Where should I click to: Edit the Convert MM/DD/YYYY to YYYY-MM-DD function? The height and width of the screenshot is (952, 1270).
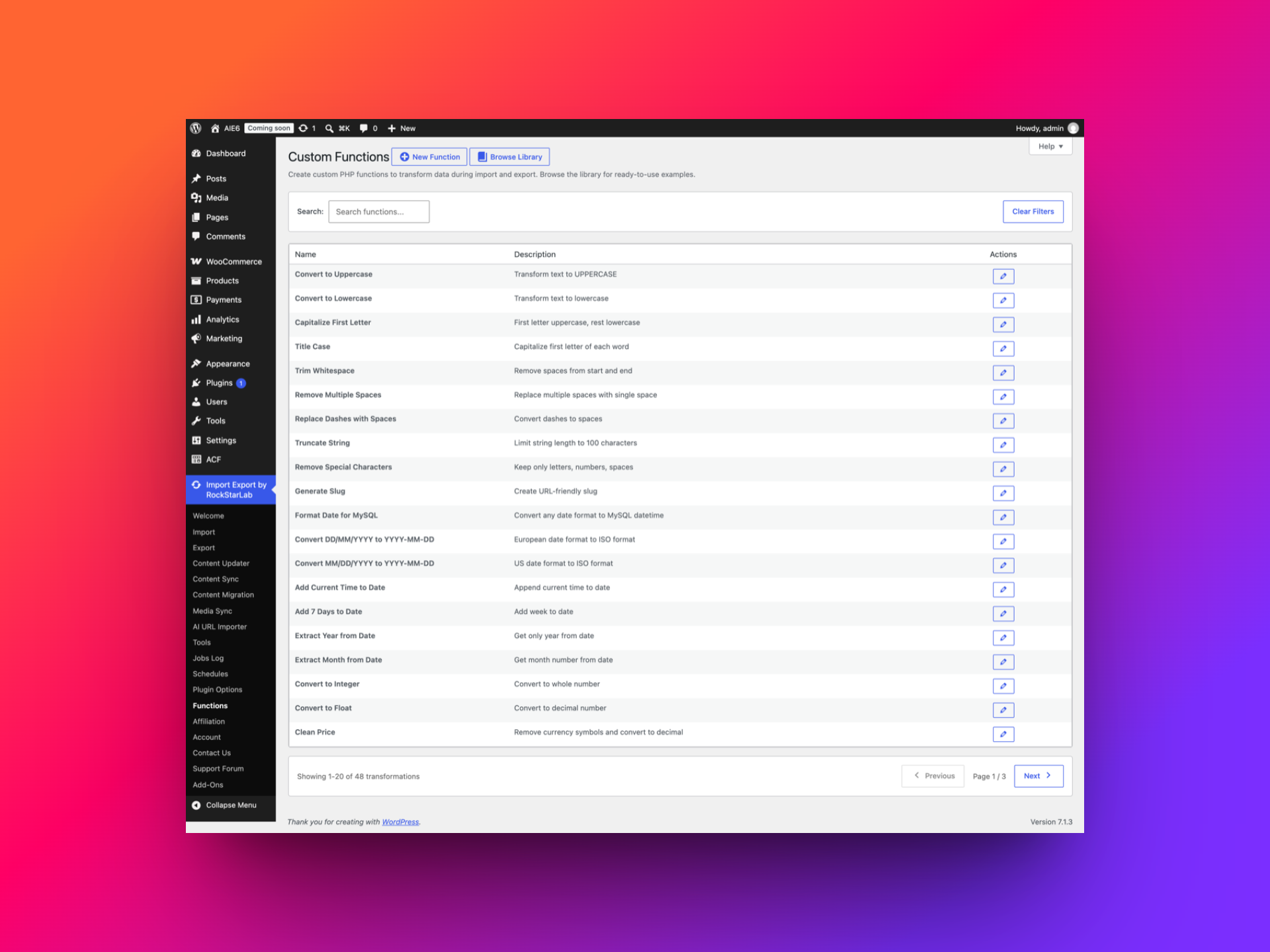(x=1003, y=565)
